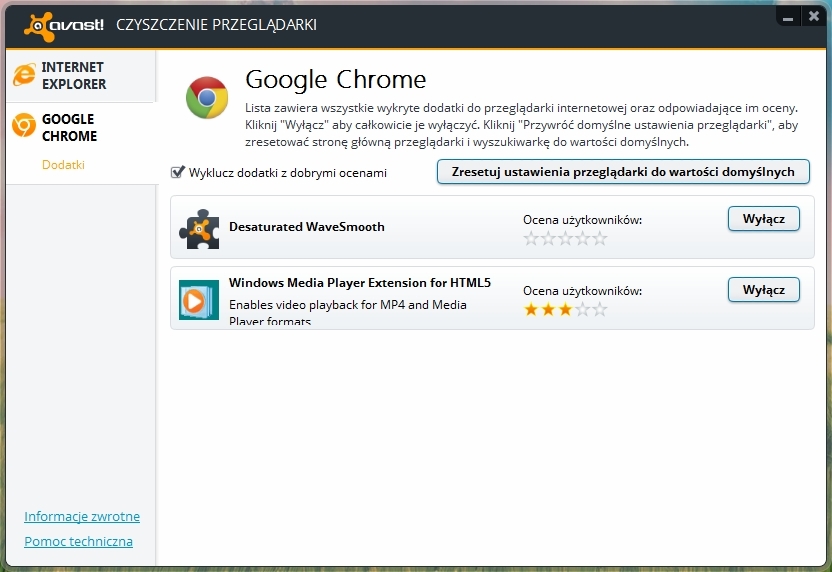Screen dimensions: 832x572
Task: Disable the Desaturated WaveSmooth add-on
Action: pyautogui.click(x=764, y=219)
